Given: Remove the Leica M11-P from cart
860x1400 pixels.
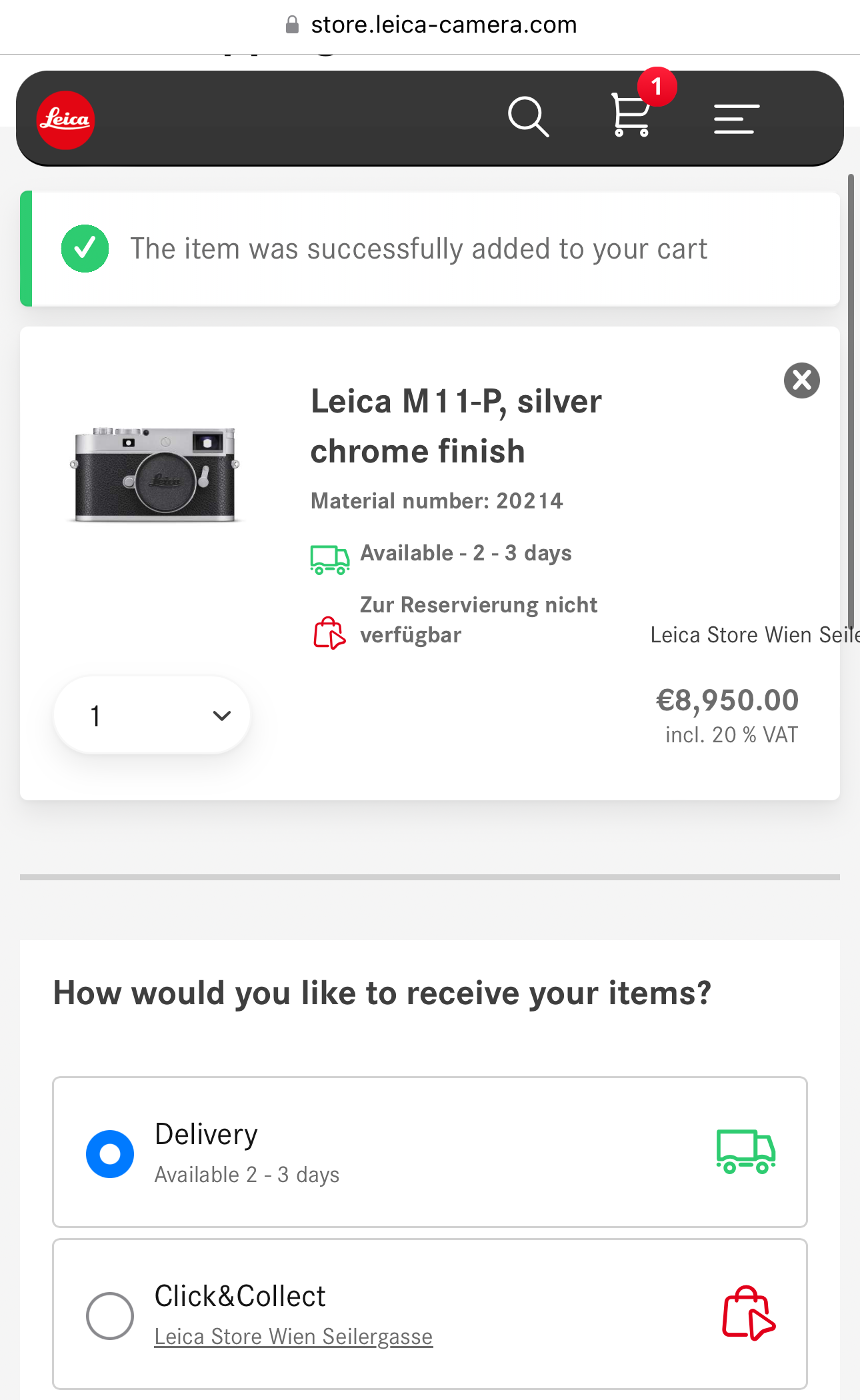Looking at the screenshot, I should click(802, 380).
